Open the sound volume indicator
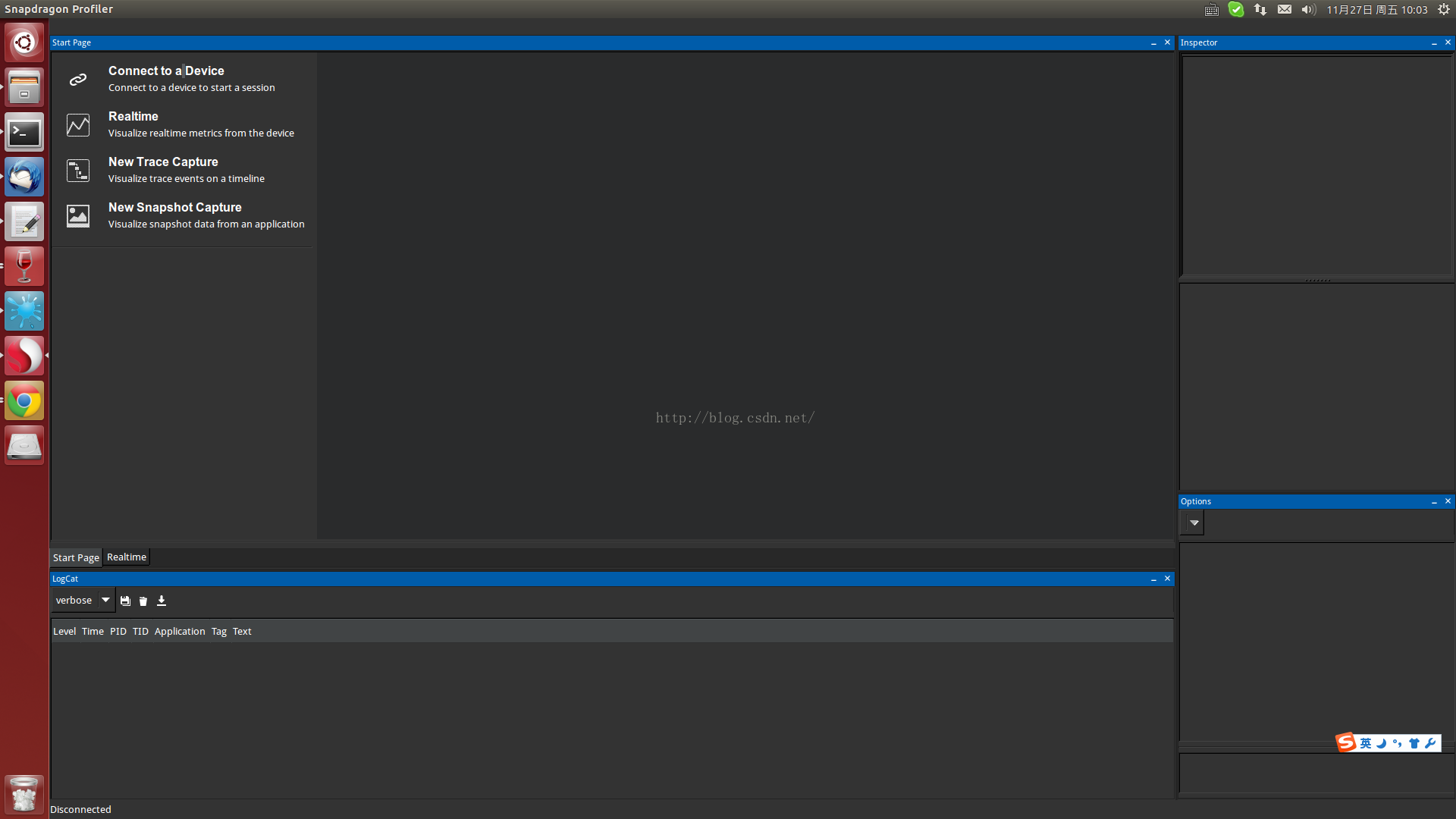 click(x=1308, y=9)
